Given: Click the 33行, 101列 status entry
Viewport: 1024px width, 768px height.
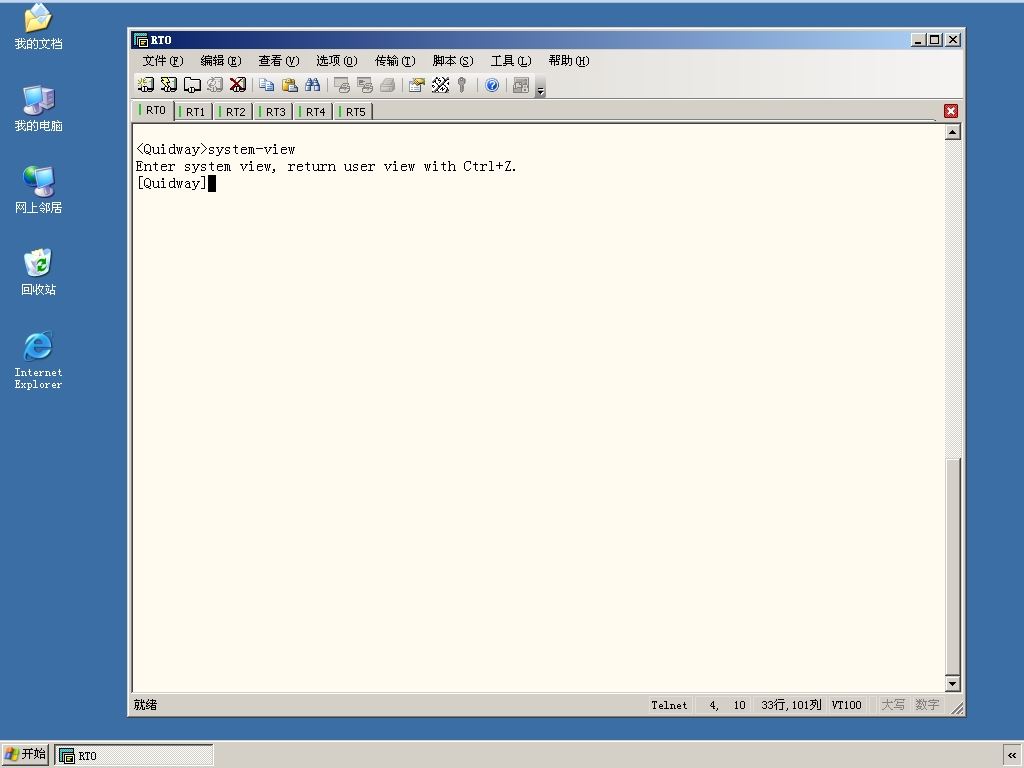Looking at the screenshot, I should [x=791, y=705].
